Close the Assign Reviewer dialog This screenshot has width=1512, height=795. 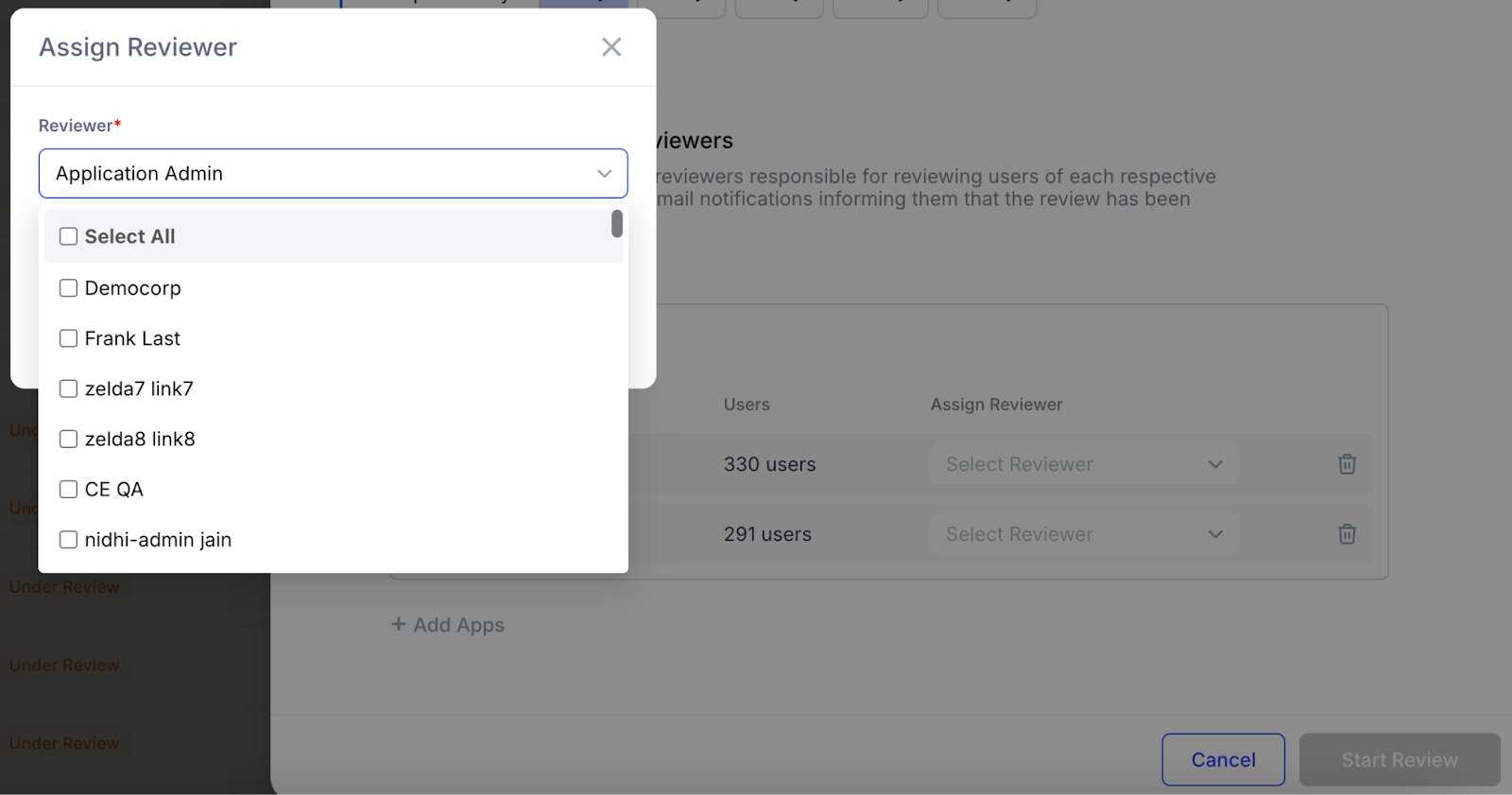611,47
